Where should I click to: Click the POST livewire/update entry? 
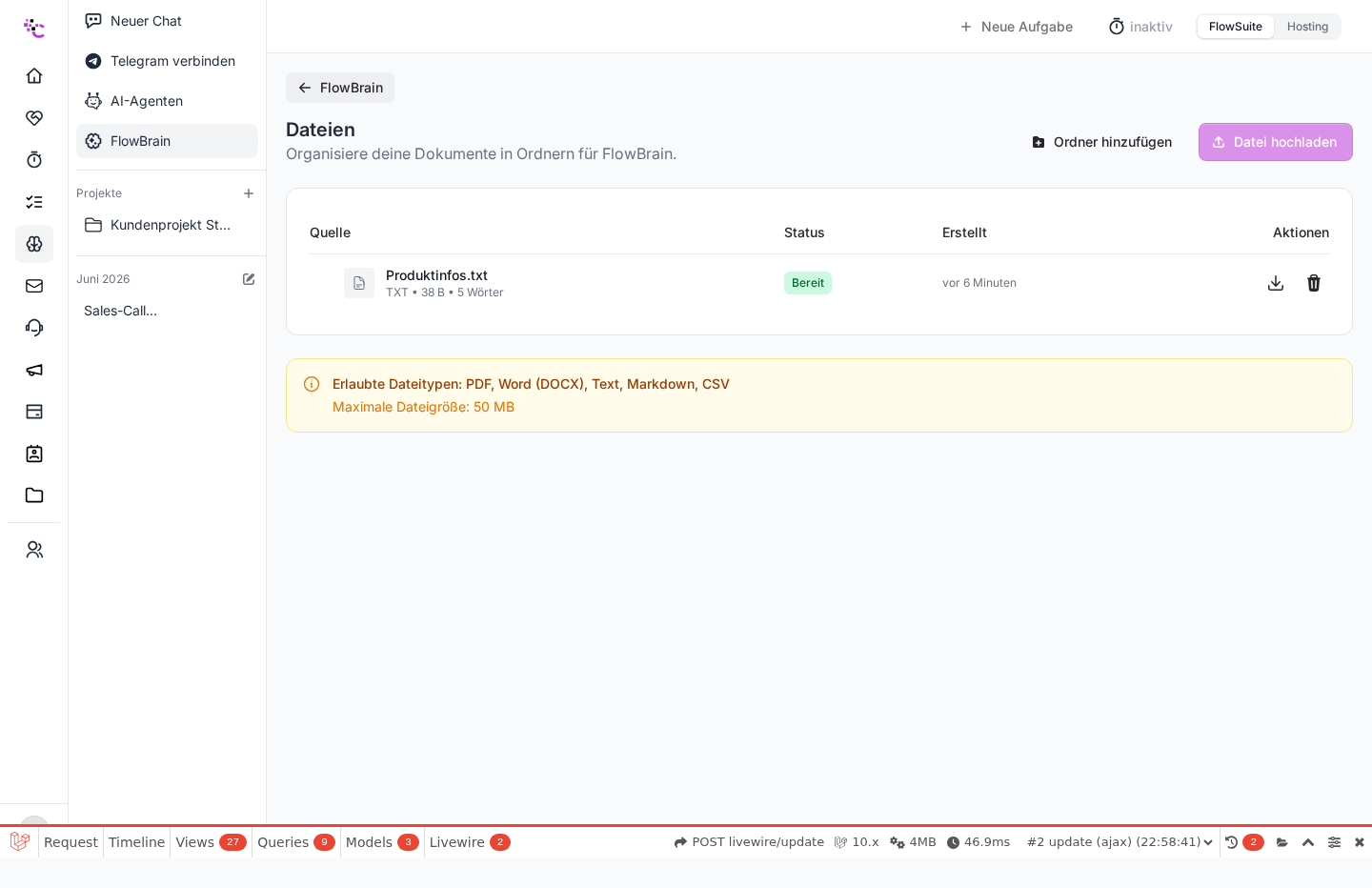pyautogui.click(x=749, y=842)
